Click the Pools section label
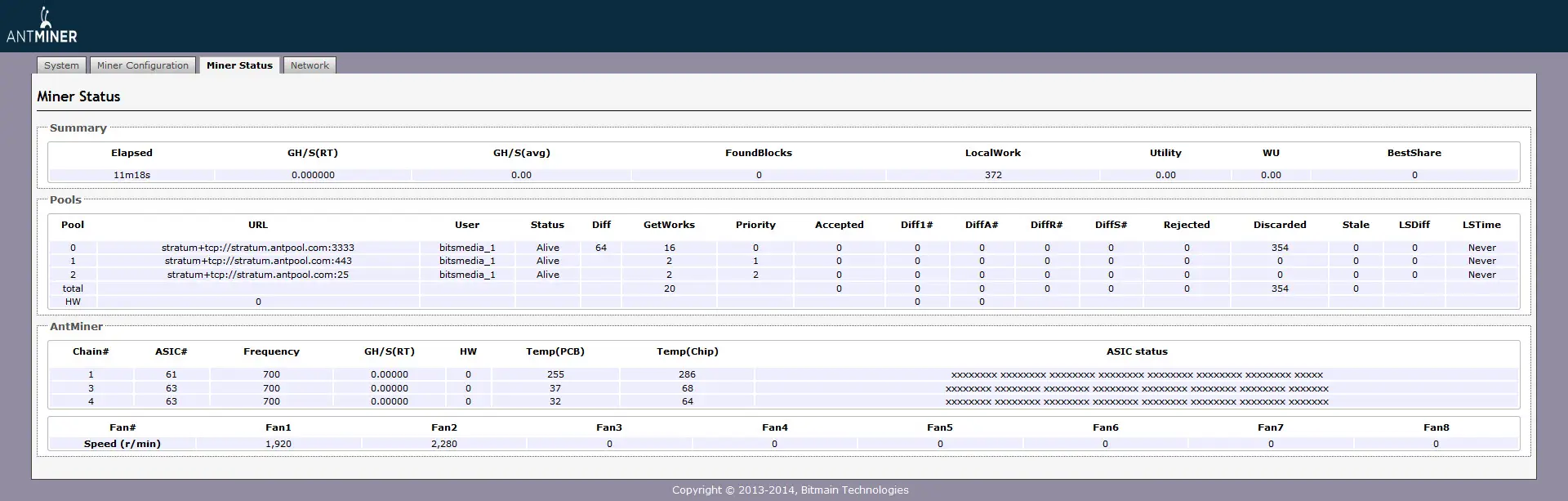The width and height of the screenshot is (1568, 501). point(65,200)
